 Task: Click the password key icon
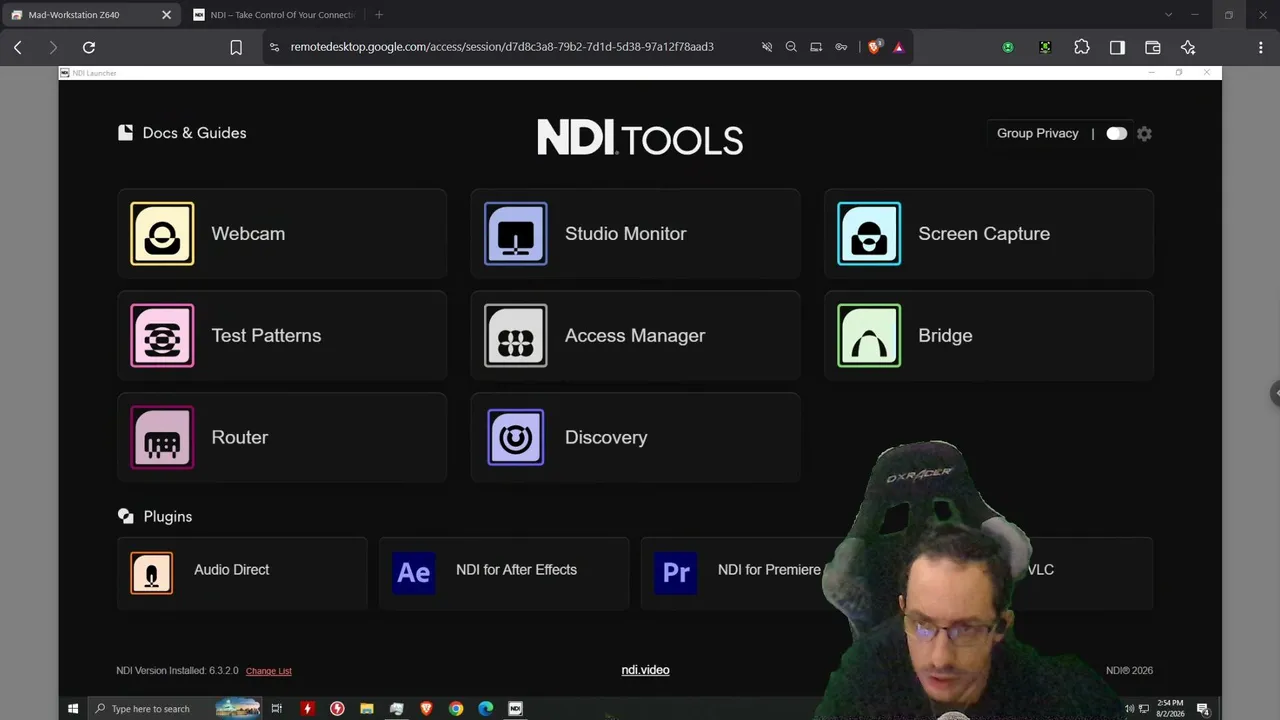click(x=841, y=47)
